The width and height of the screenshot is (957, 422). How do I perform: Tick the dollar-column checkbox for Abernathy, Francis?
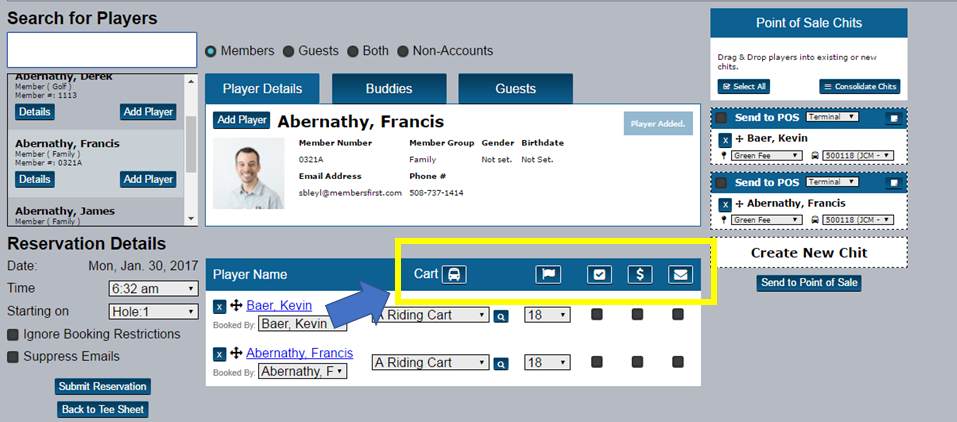637,362
